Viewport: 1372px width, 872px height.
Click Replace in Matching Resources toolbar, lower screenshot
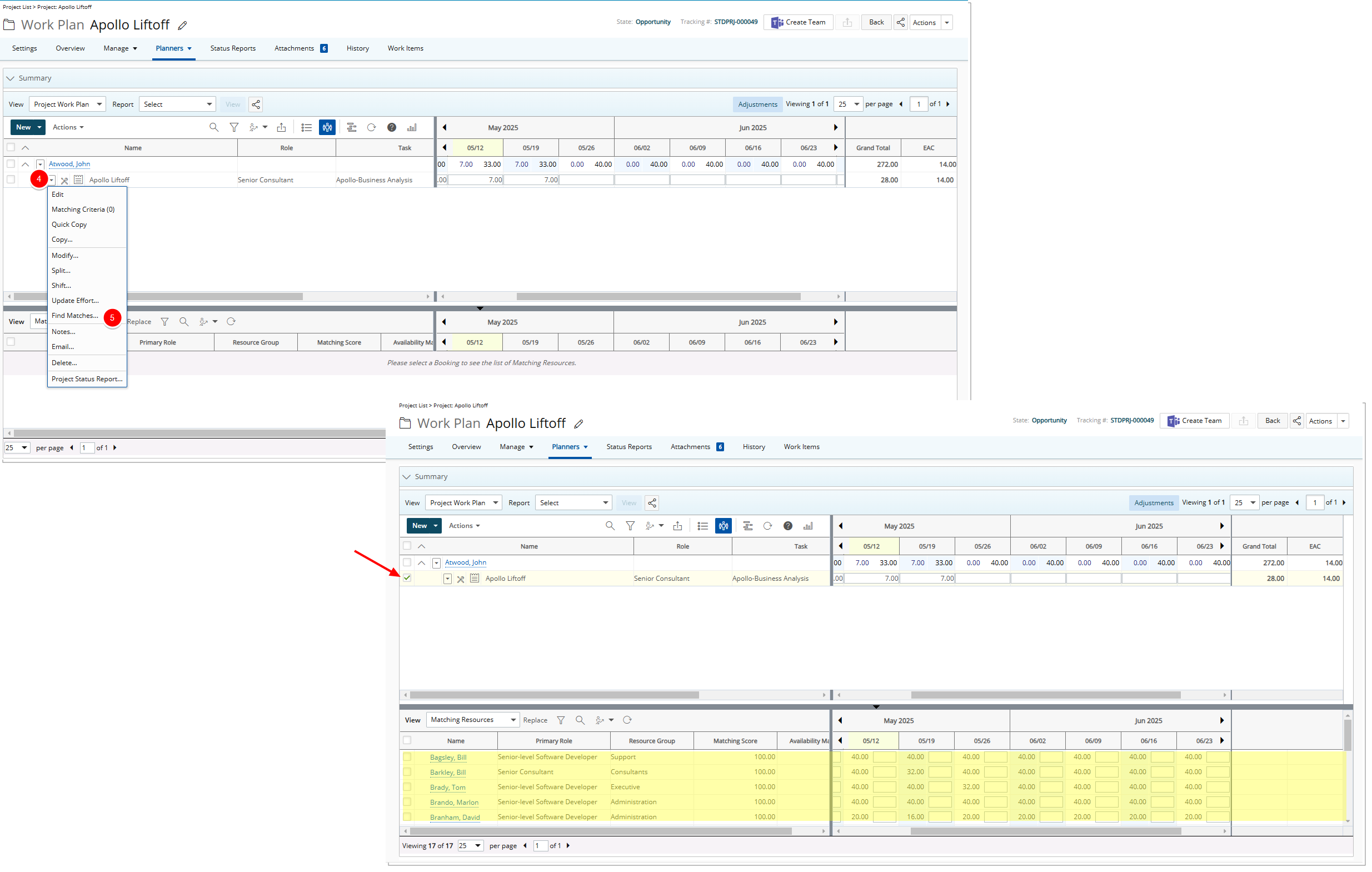tap(535, 720)
